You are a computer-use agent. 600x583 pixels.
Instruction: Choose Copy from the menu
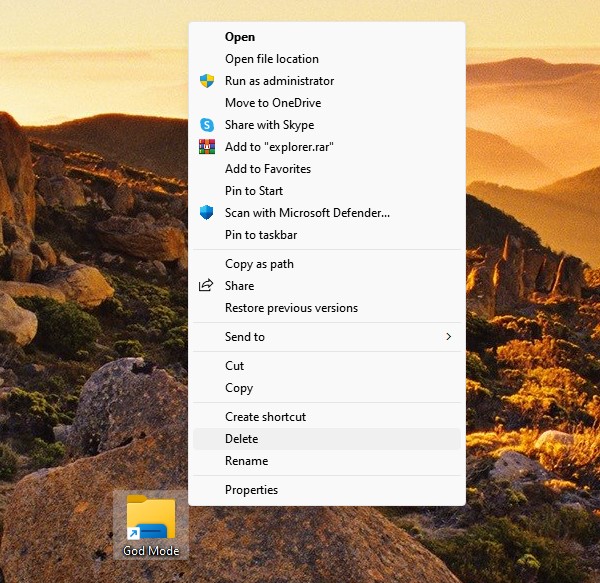pyautogui.click(x=327, y=388)
